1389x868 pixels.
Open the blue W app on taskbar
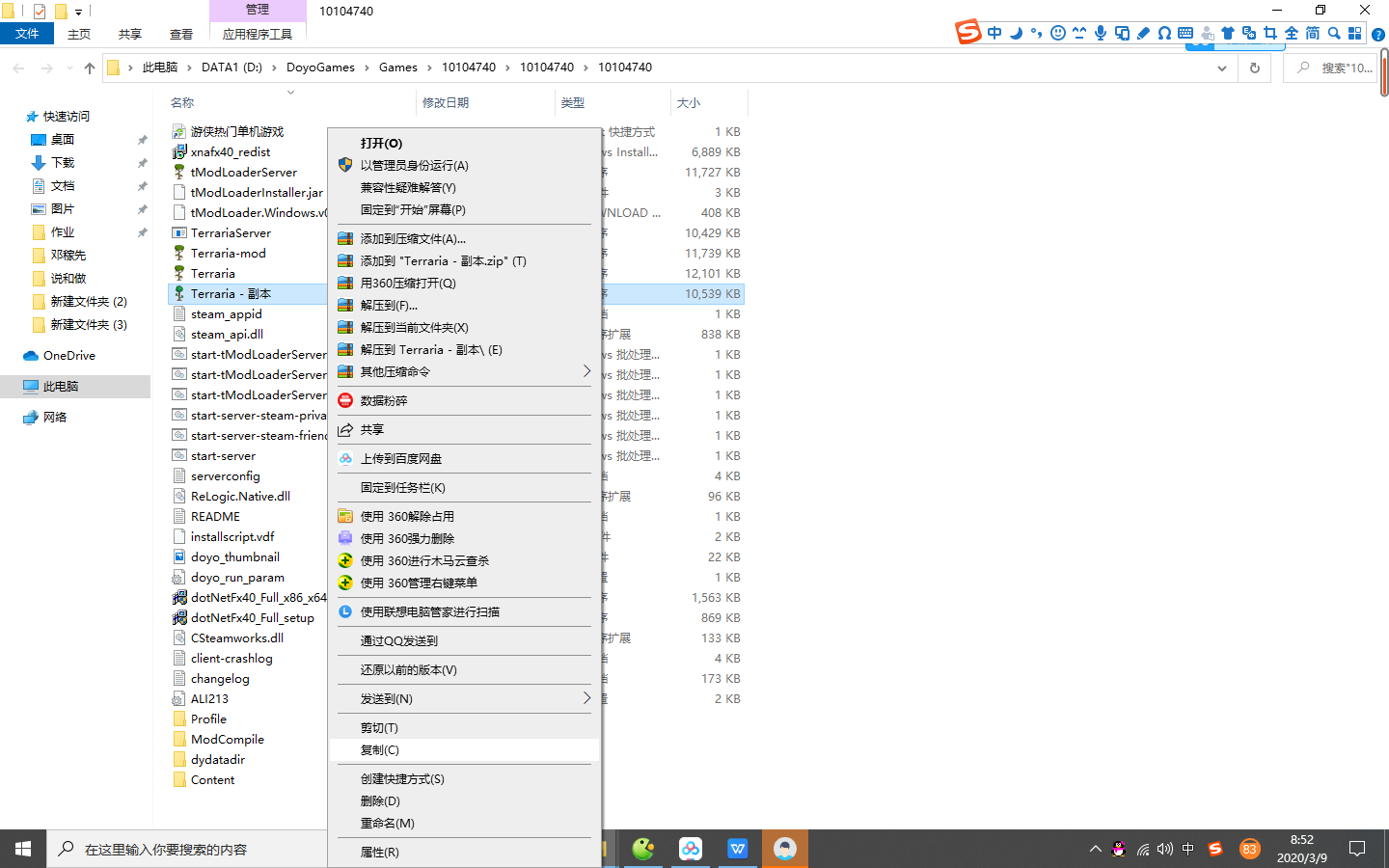(x=738, y=849)
